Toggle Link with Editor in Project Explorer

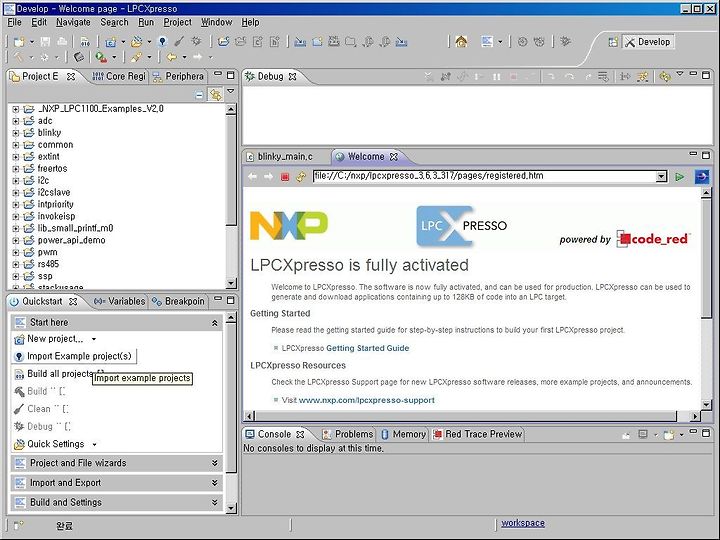pos(215,95)
